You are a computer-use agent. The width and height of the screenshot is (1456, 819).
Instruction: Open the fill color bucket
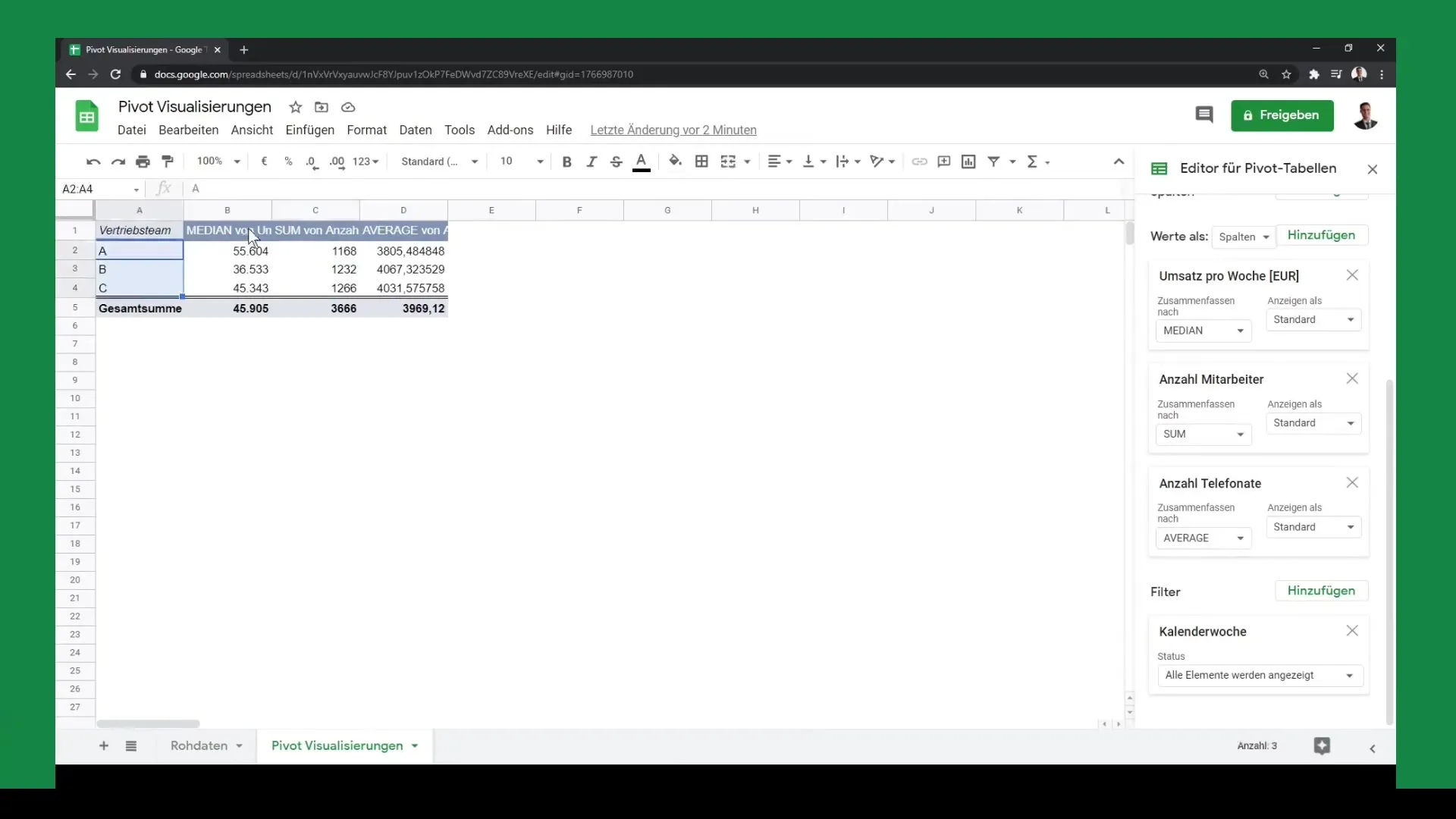pyautogui.click(x=675, y=161)
